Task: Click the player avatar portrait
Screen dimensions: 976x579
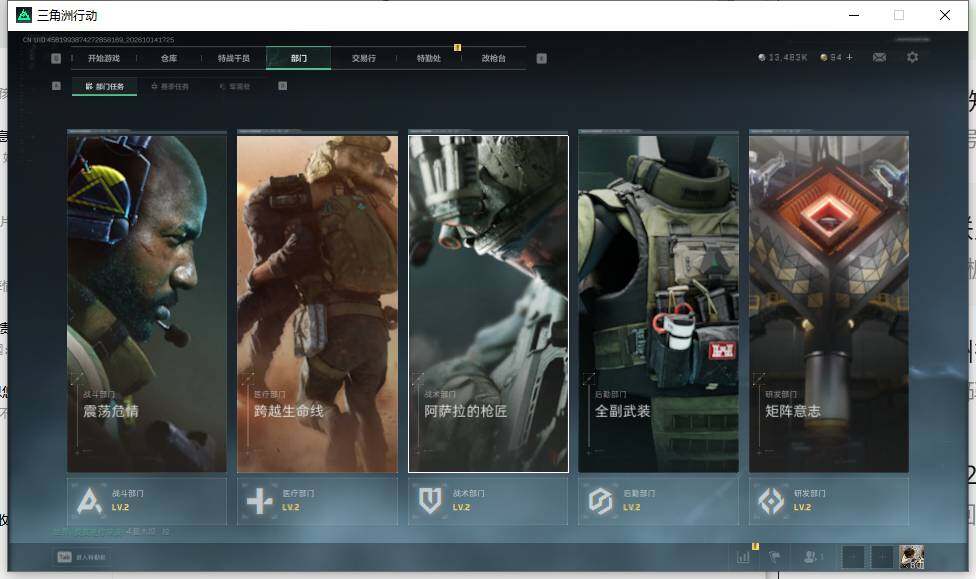Action: point(911,557)
